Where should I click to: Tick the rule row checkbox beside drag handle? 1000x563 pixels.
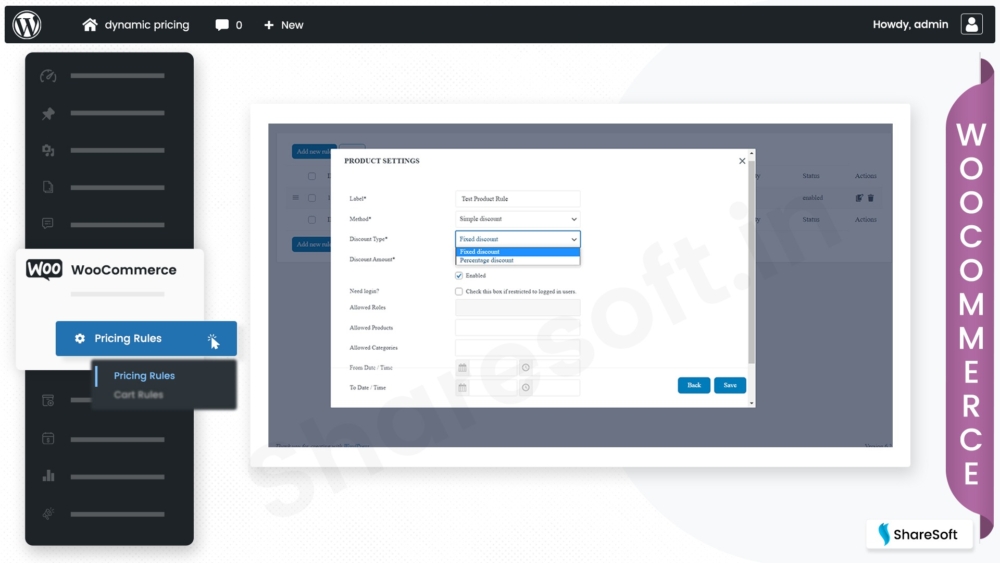click(312, 198)
